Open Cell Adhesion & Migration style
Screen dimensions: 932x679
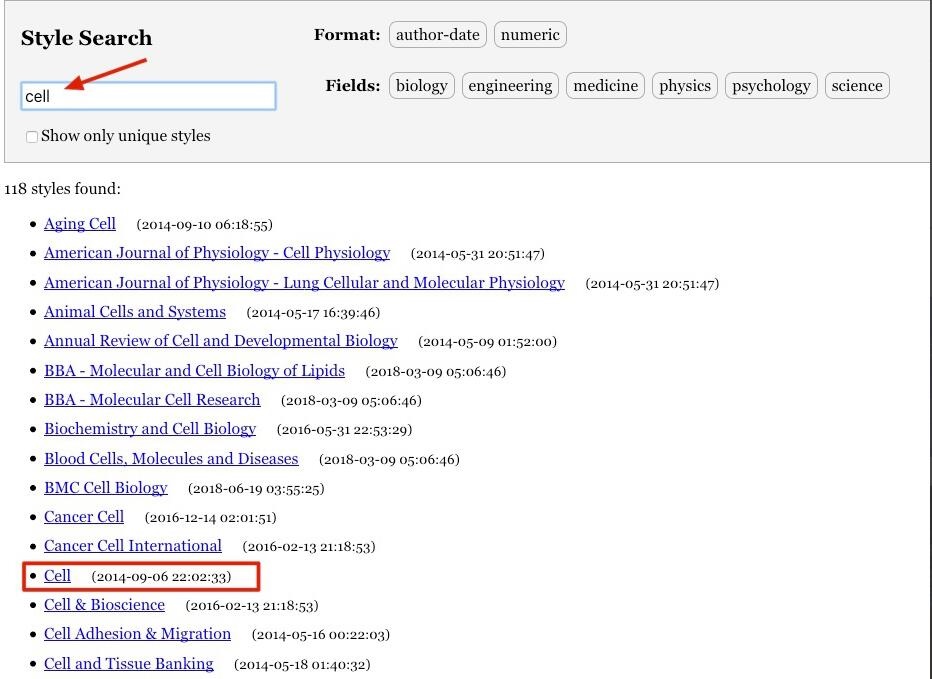[137, 634]
